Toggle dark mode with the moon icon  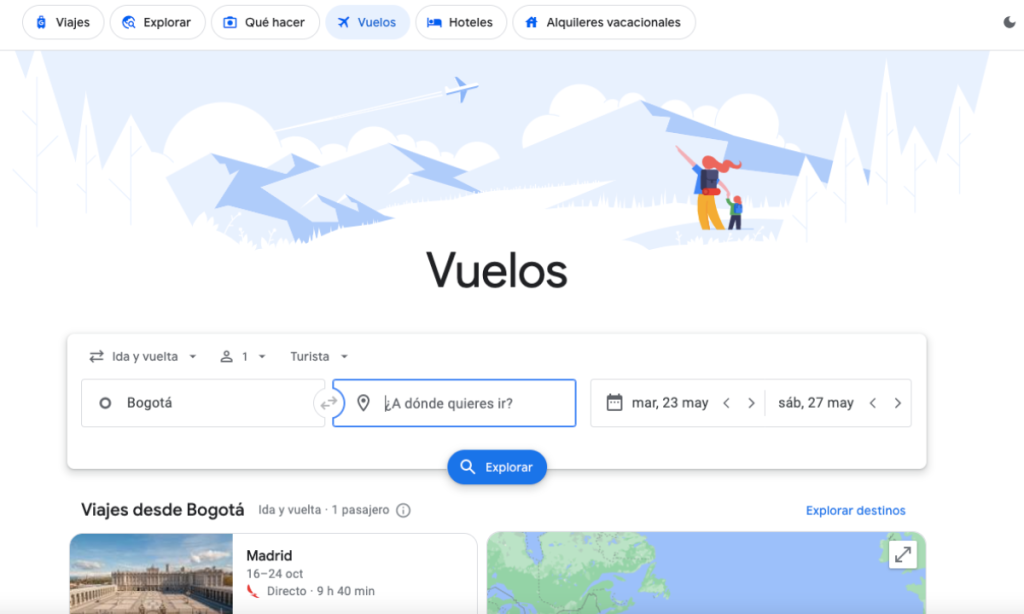(x=1009, y=22)
